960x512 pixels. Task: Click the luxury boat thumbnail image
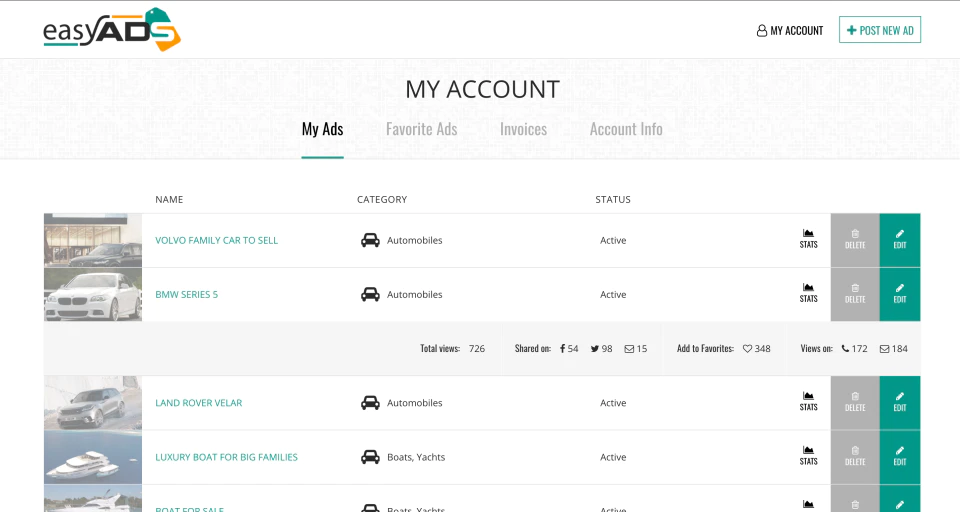[93, 457]
